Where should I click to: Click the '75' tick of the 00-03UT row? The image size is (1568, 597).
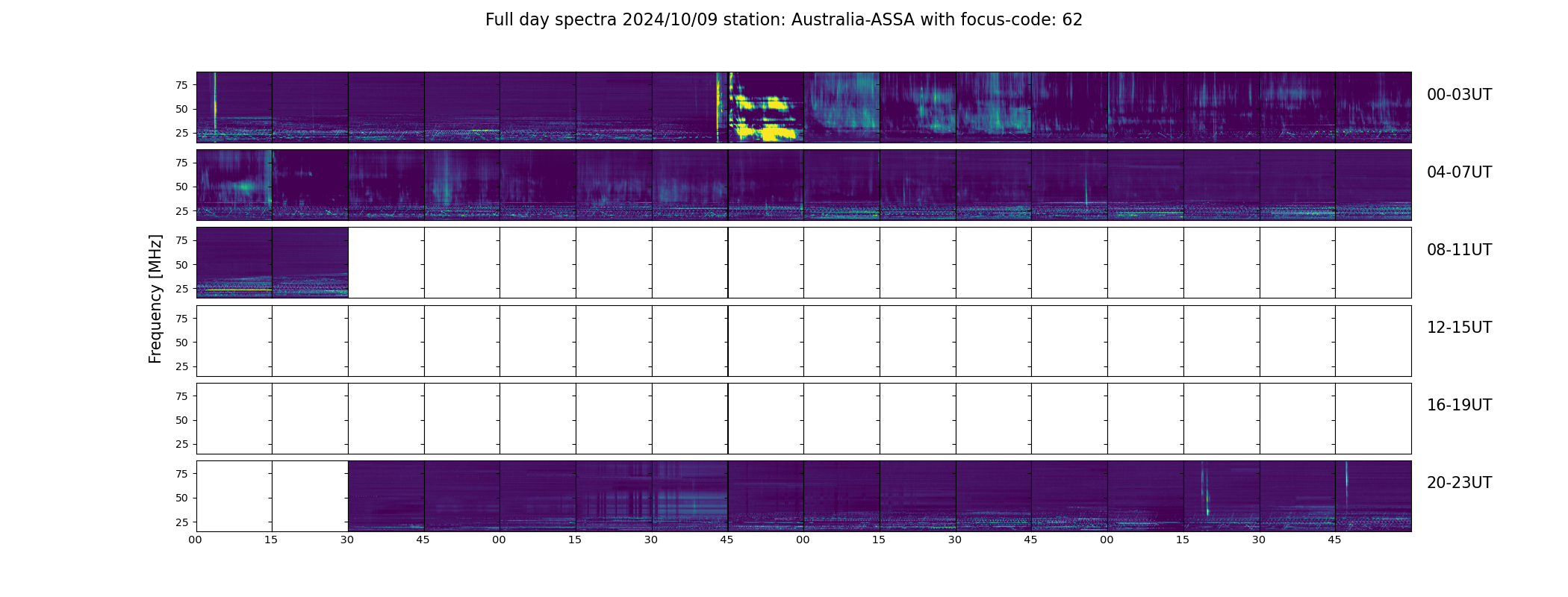tap(181, 85)
